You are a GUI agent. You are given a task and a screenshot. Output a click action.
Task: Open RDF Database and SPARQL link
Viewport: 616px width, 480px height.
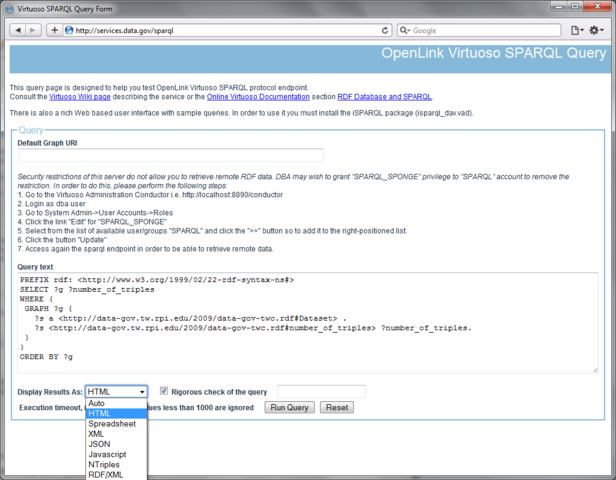coord(384,97)
